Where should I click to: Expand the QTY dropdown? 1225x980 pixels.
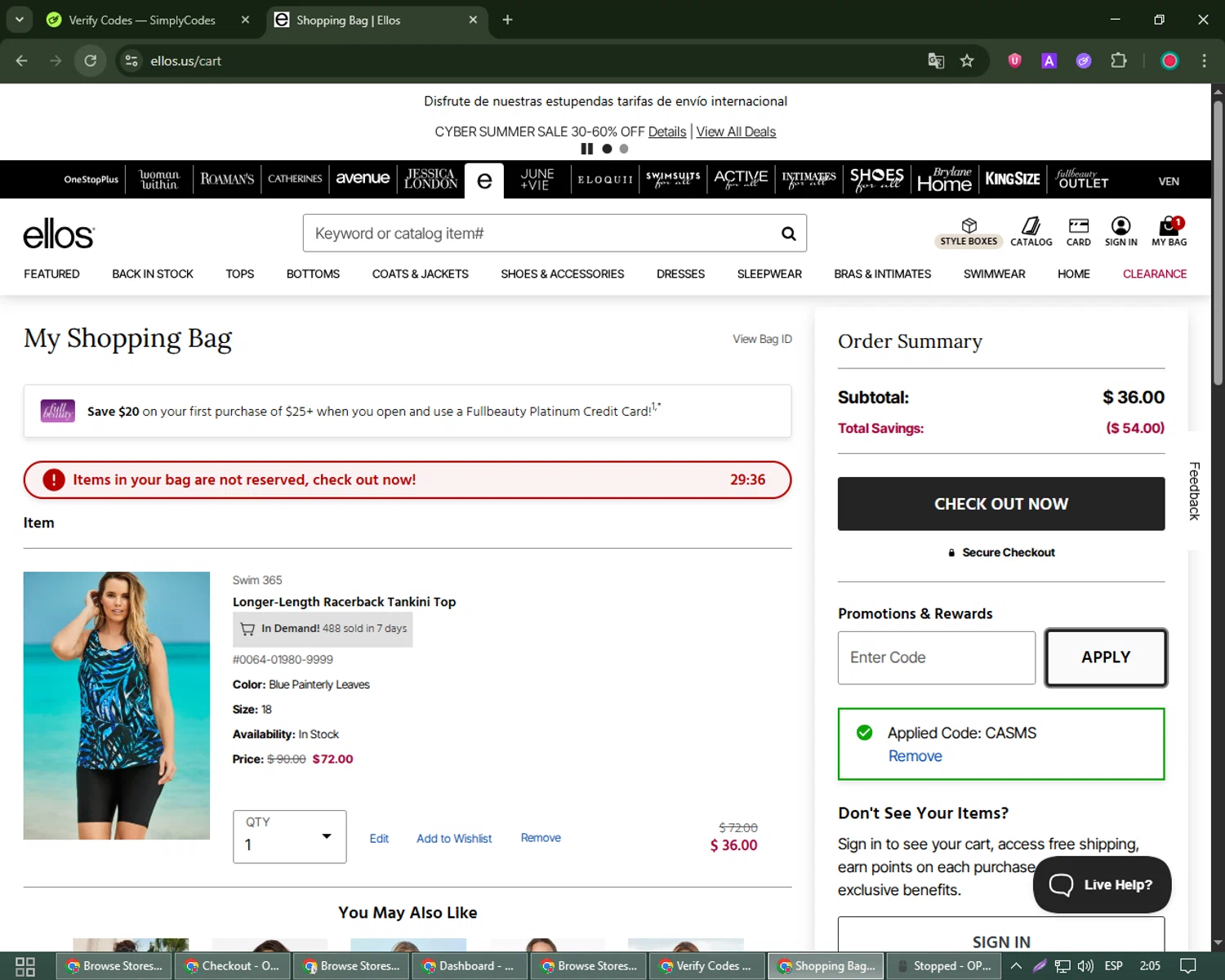(289, 836)
